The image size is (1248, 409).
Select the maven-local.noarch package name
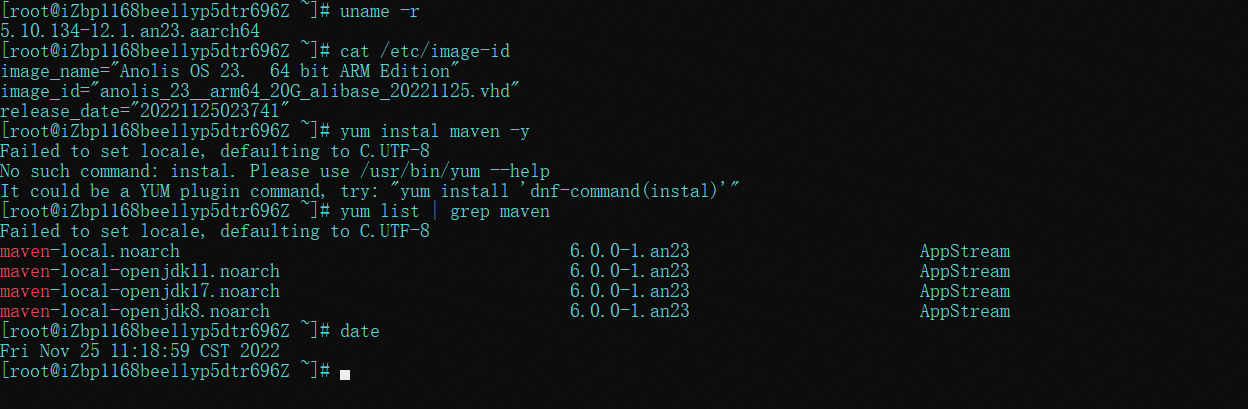tap(90, 251)
